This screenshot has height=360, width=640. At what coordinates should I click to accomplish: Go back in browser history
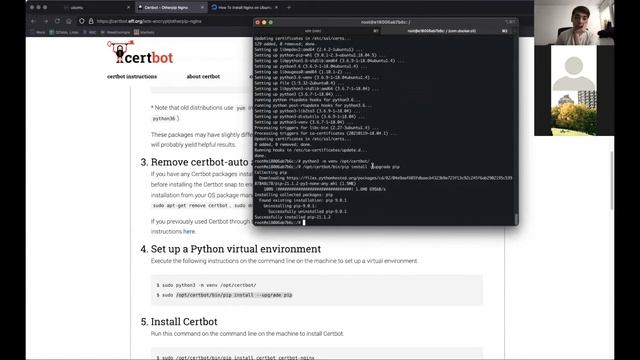point(33,21)
